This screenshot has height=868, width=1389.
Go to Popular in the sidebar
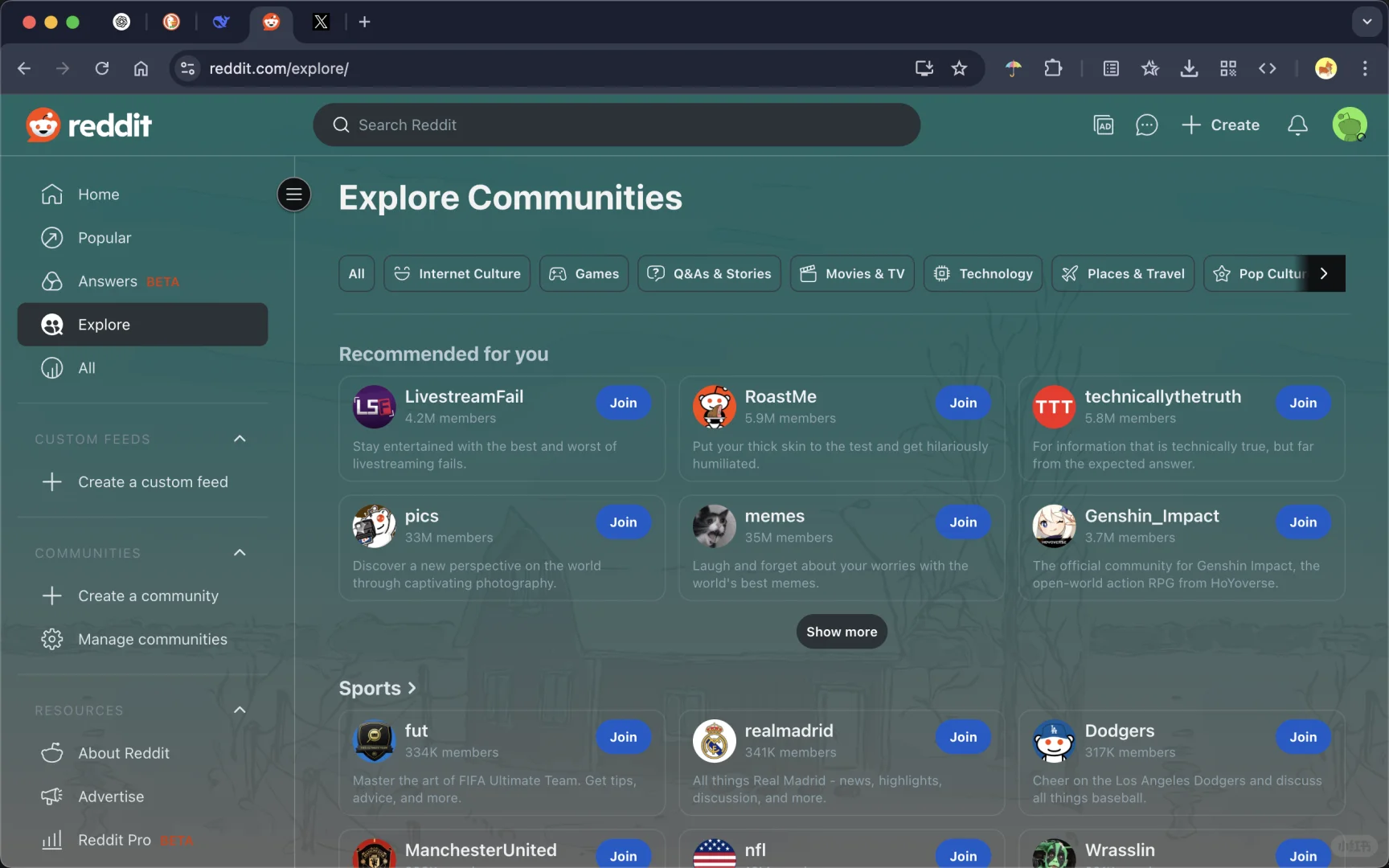(142, 238)
